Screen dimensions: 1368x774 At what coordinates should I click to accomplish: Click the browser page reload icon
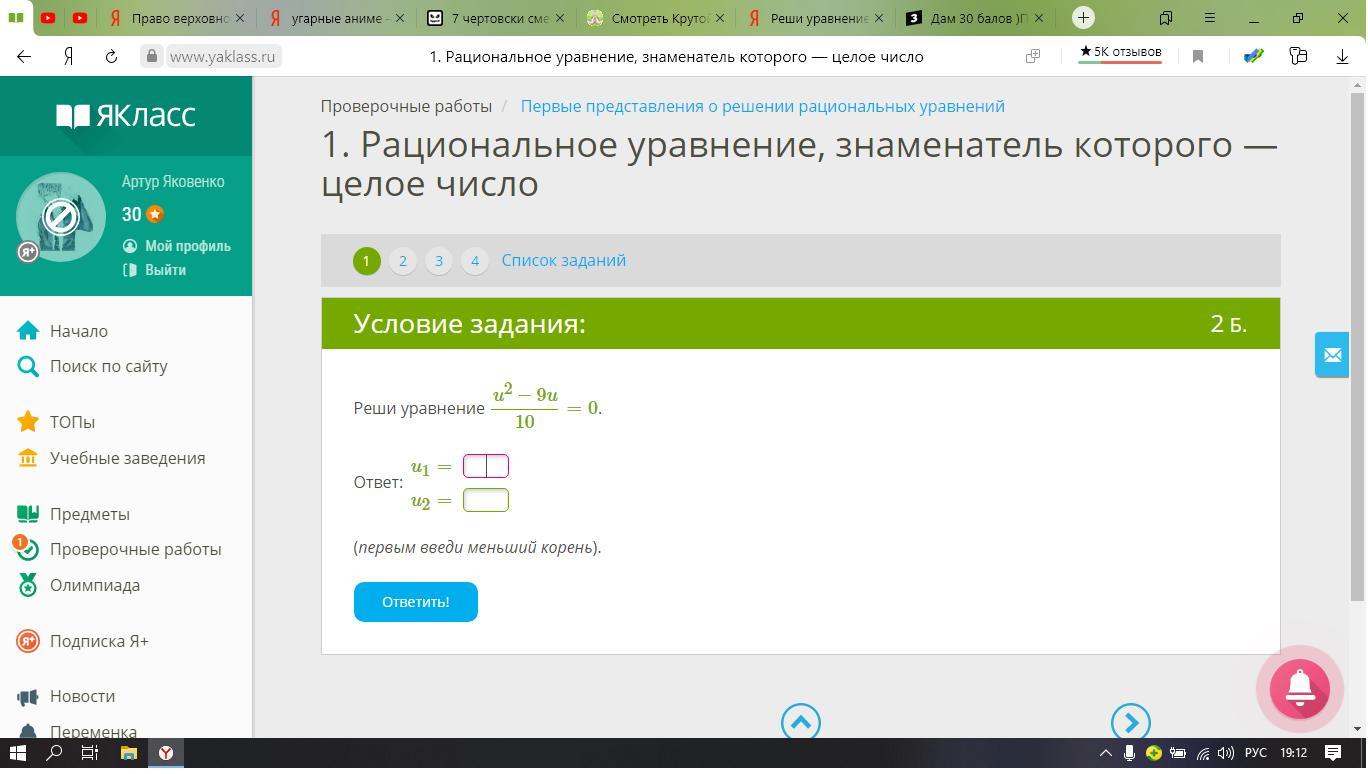pos(111,57)
